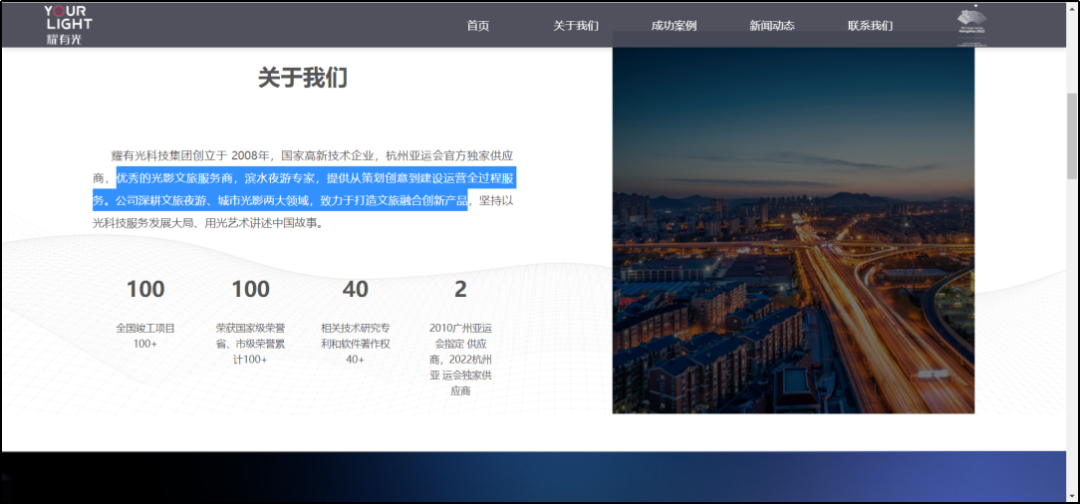1080x504 pixels.
Task: Click the Hangzhou 2022 Asian Games emblem
Action: (x=971, y=22)
